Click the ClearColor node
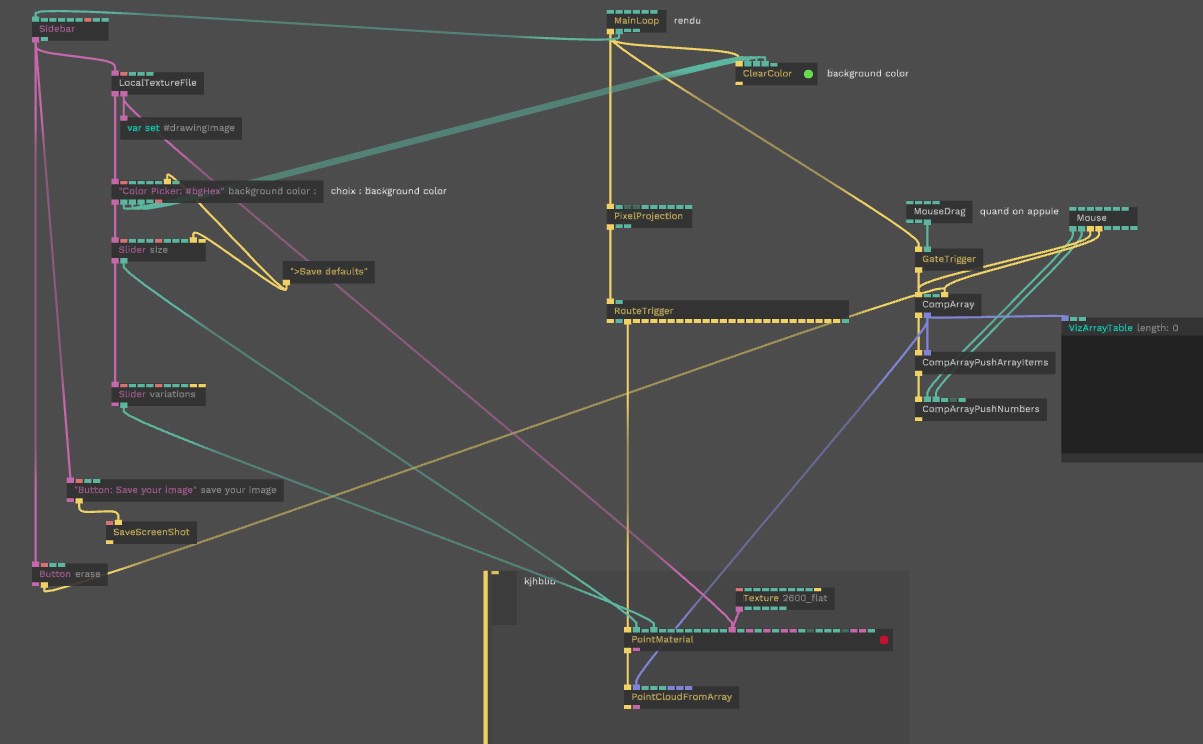Image resolution: width=1203 pixels, height=744 pixels. [x=766, y=74]
